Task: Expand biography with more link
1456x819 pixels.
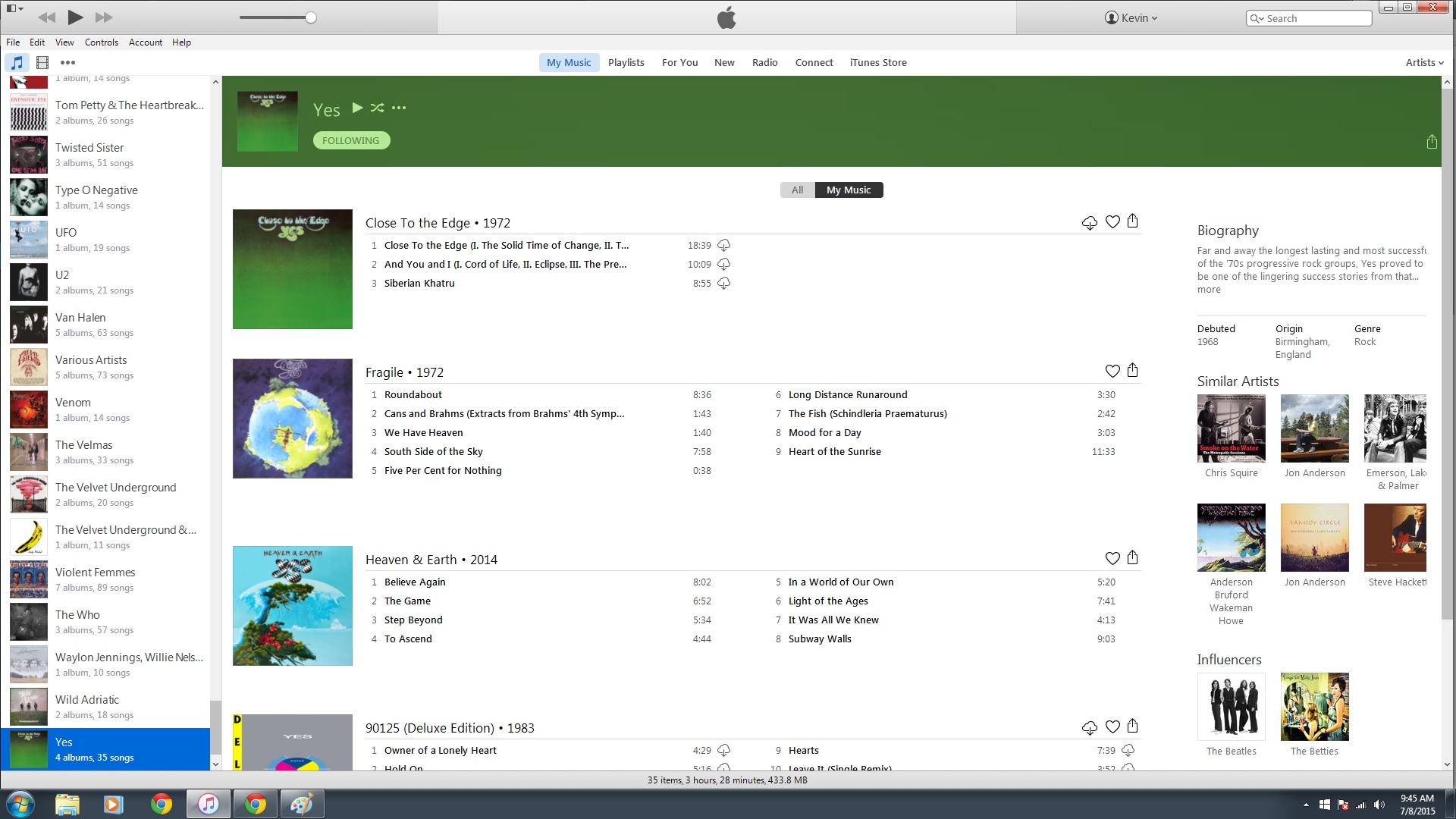Action: 1209,290
